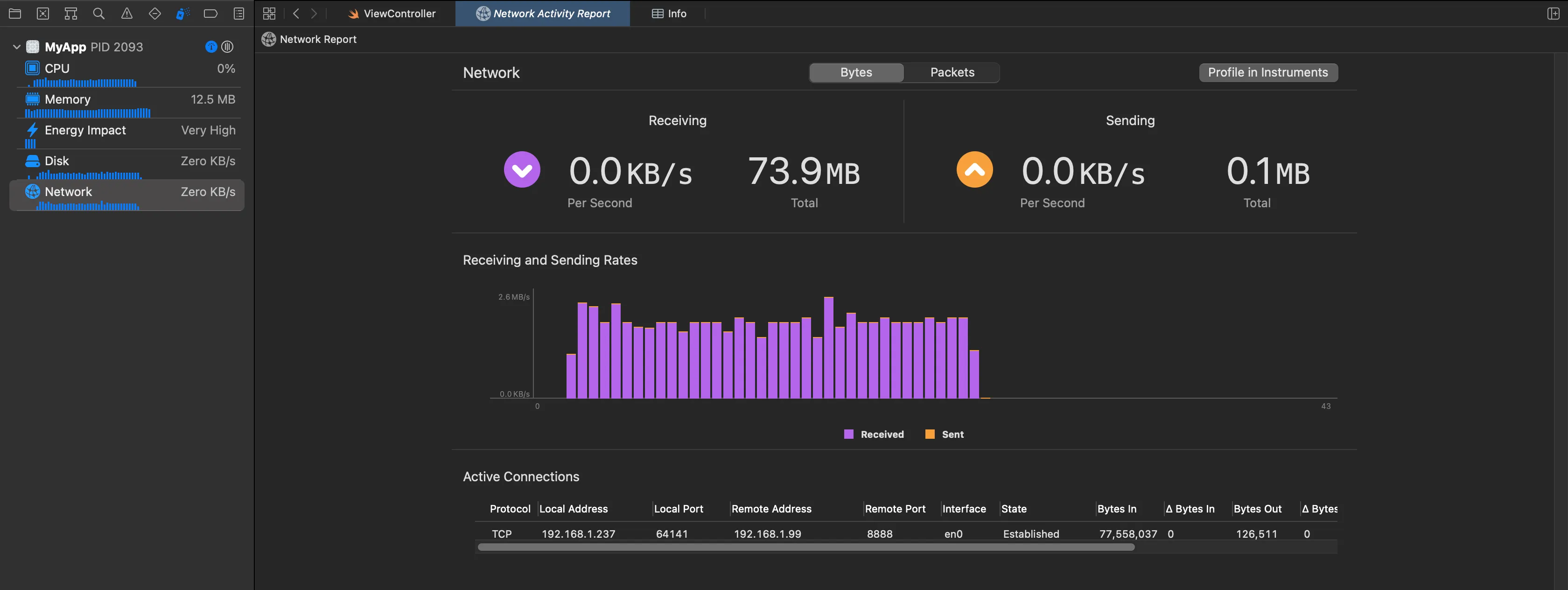Open the Find navigator magnifier icon

tap(98, 14)
